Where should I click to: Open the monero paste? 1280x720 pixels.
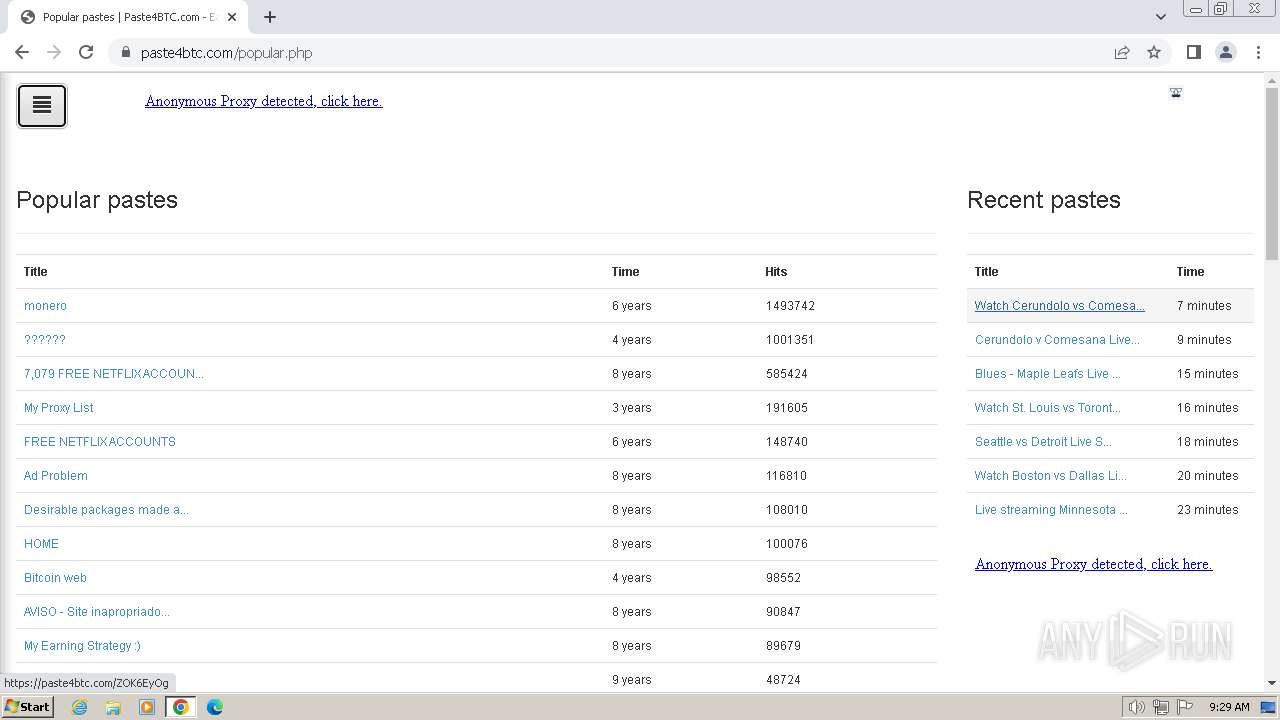pyautogui.click(x=45, y=306)
